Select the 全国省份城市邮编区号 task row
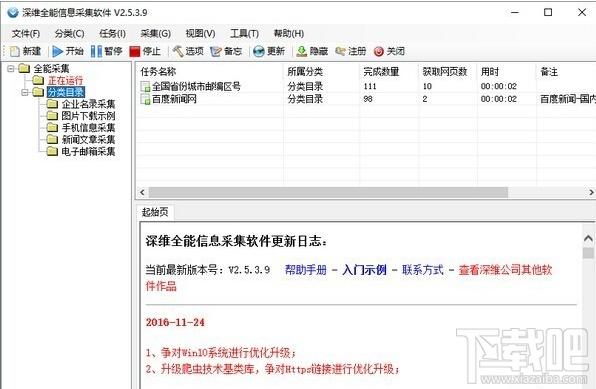596x389 pixels. [366, 86]
